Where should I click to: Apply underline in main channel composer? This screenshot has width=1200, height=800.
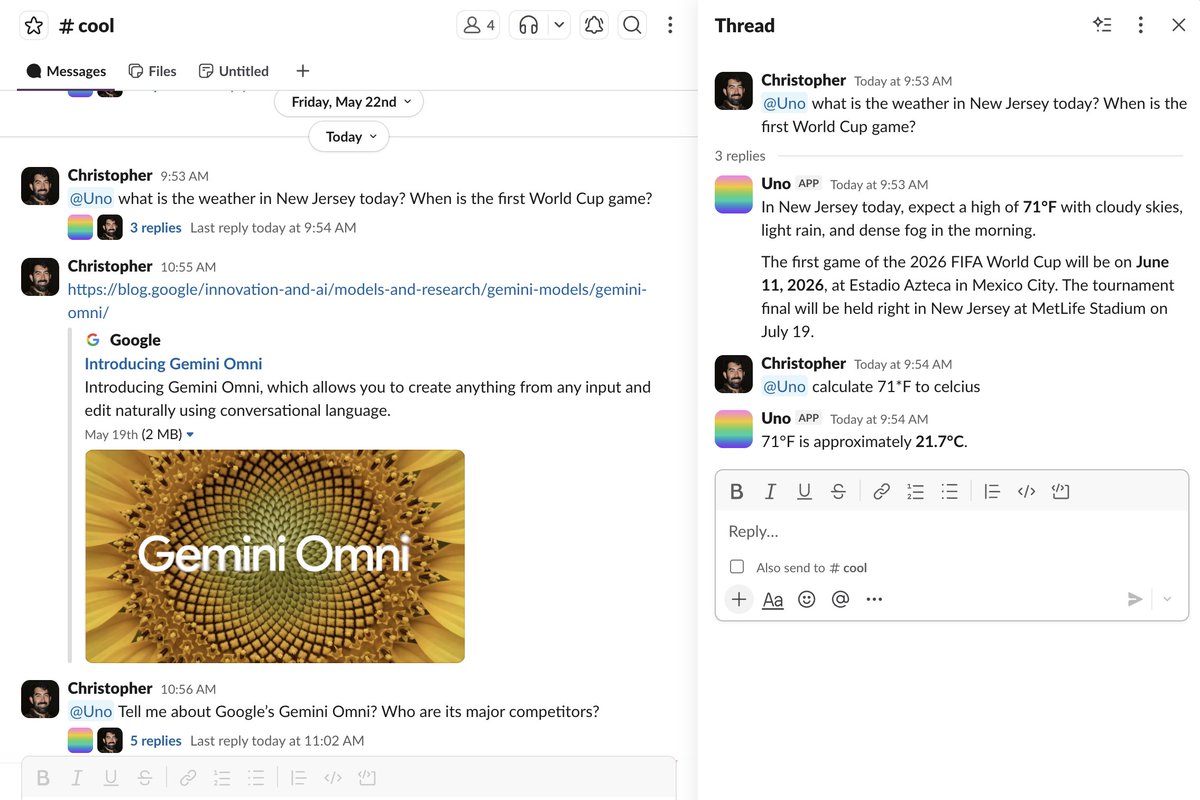[111, 777]
